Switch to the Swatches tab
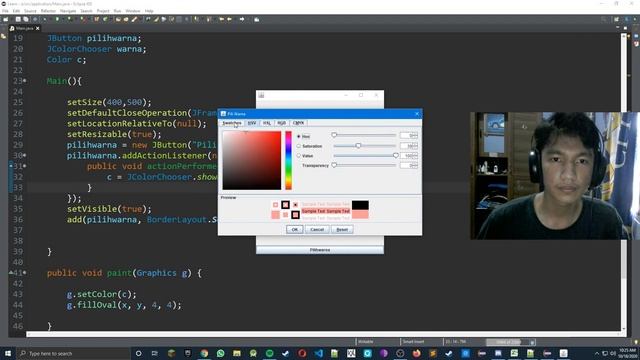The width and height of the screenshot is (640, 360). point(232,123)
